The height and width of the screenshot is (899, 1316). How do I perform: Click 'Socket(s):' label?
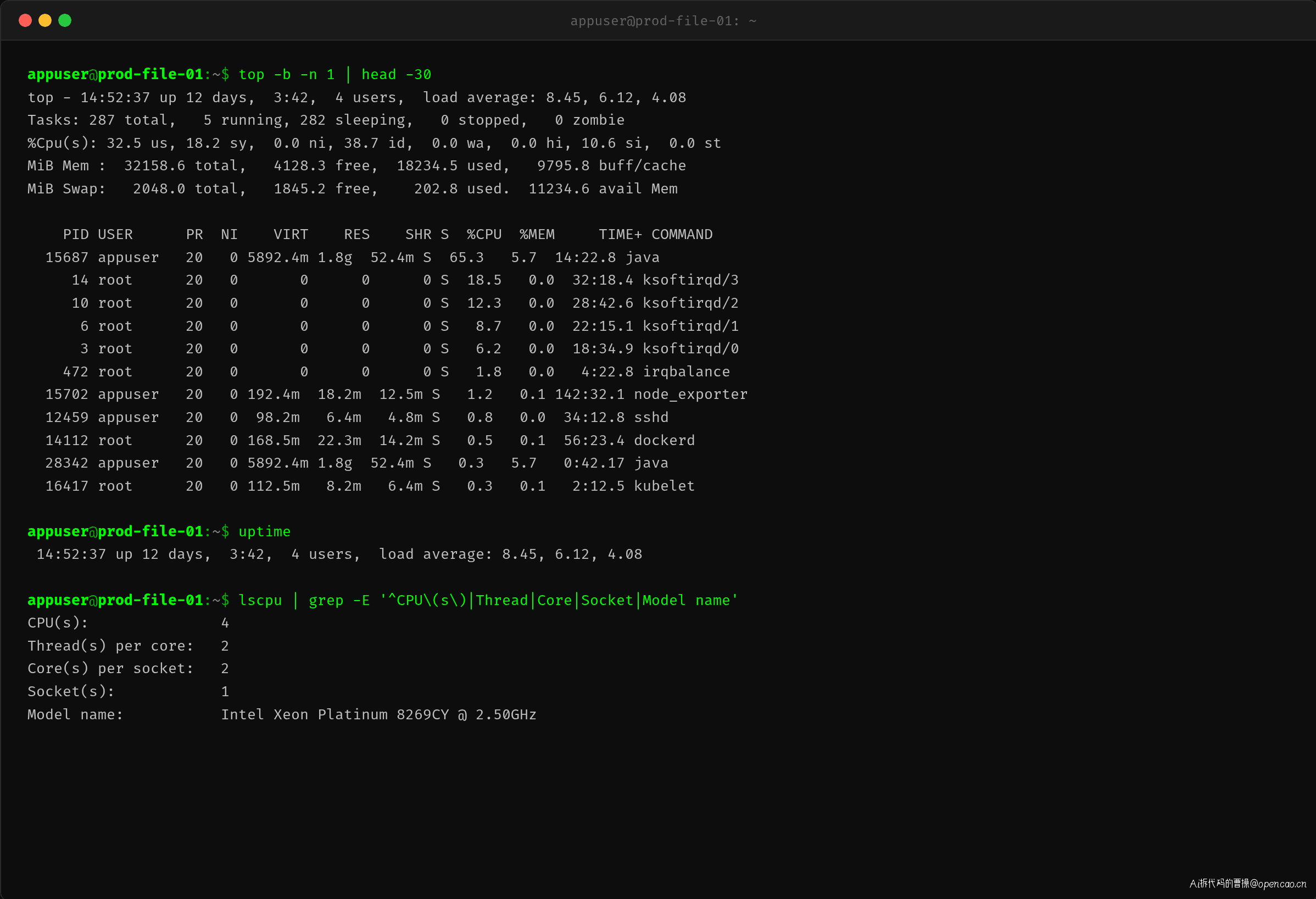71,691
